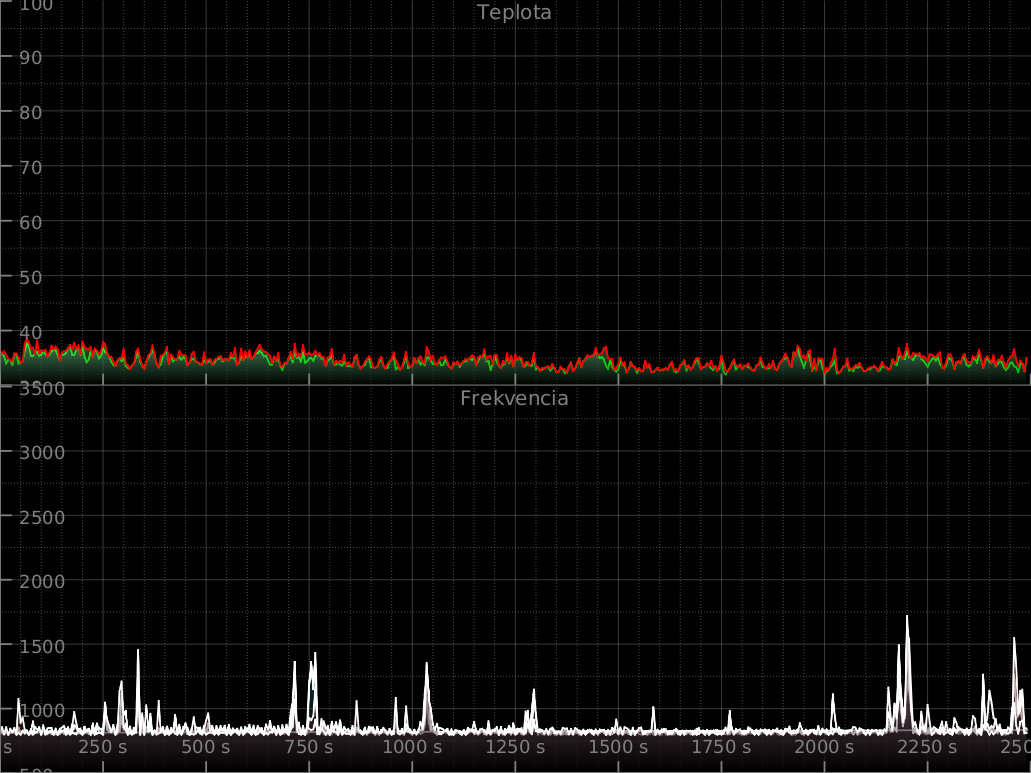Viewport: 1031px width, 773px height.
Task: Select the 50 label on the Teplota axis
Action: tap(31, 277)
